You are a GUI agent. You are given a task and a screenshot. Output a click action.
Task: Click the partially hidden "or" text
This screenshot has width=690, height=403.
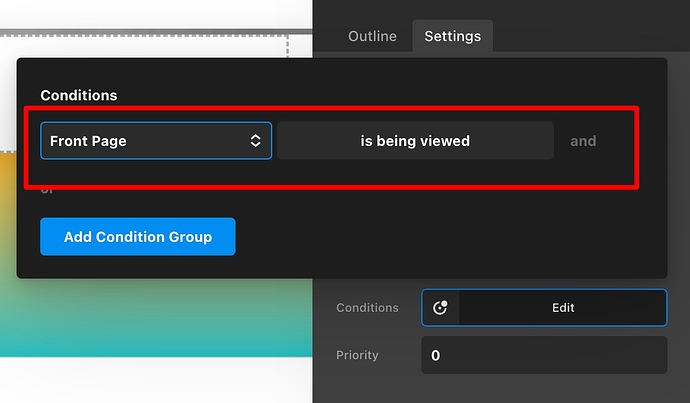point(46,190)
